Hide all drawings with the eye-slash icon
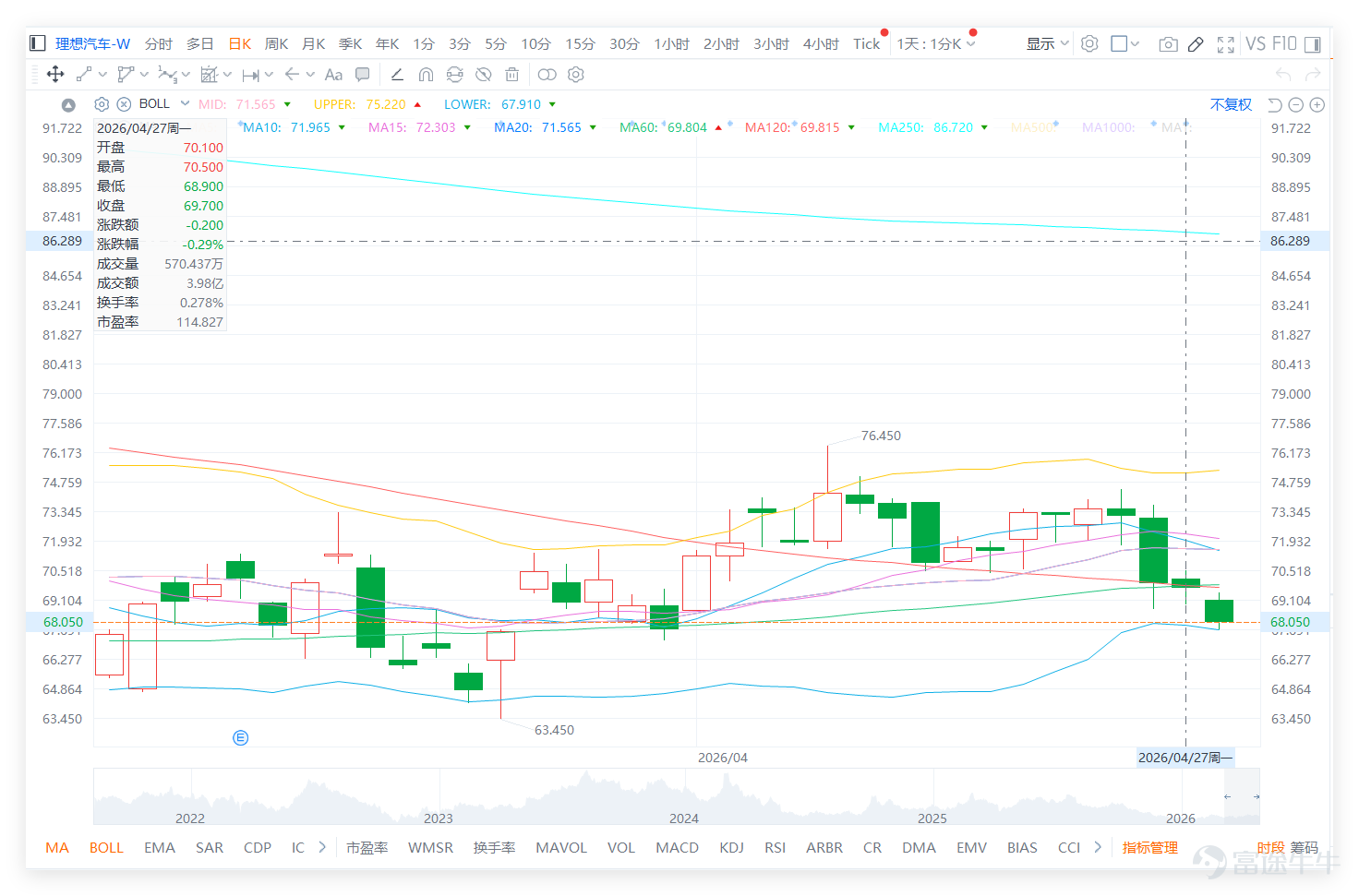The image size is (1359, 896). tap(483, 75)
